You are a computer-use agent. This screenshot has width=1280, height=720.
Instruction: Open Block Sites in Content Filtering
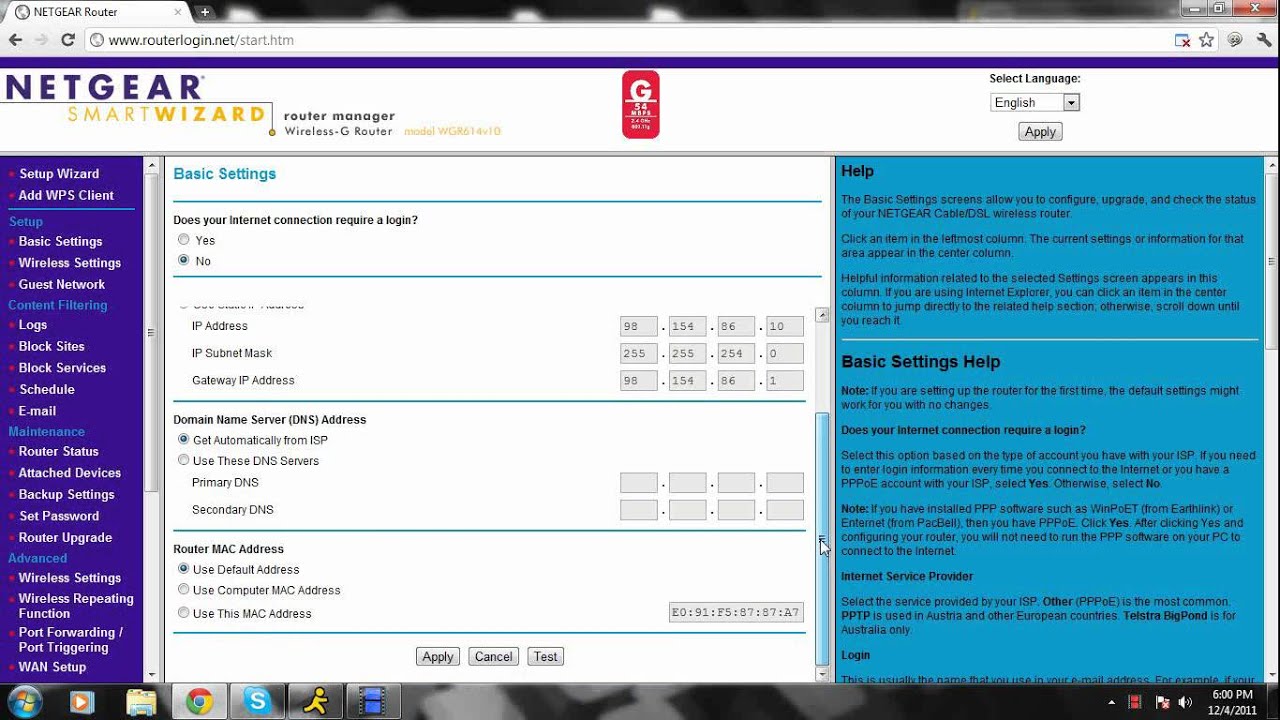[x=51, y=346]
